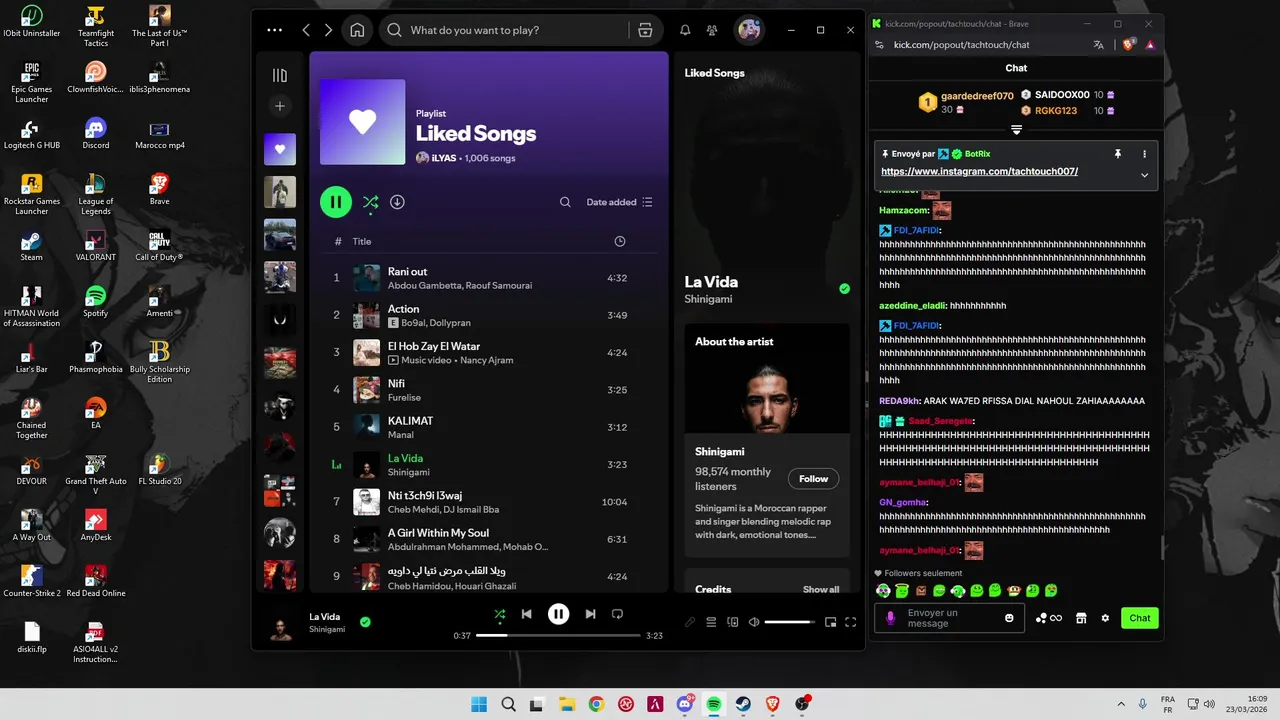Open the translate icon in Brave address bar
Image resolution: width=1280 pixels, height=720 pixels.
(1099, 45)
